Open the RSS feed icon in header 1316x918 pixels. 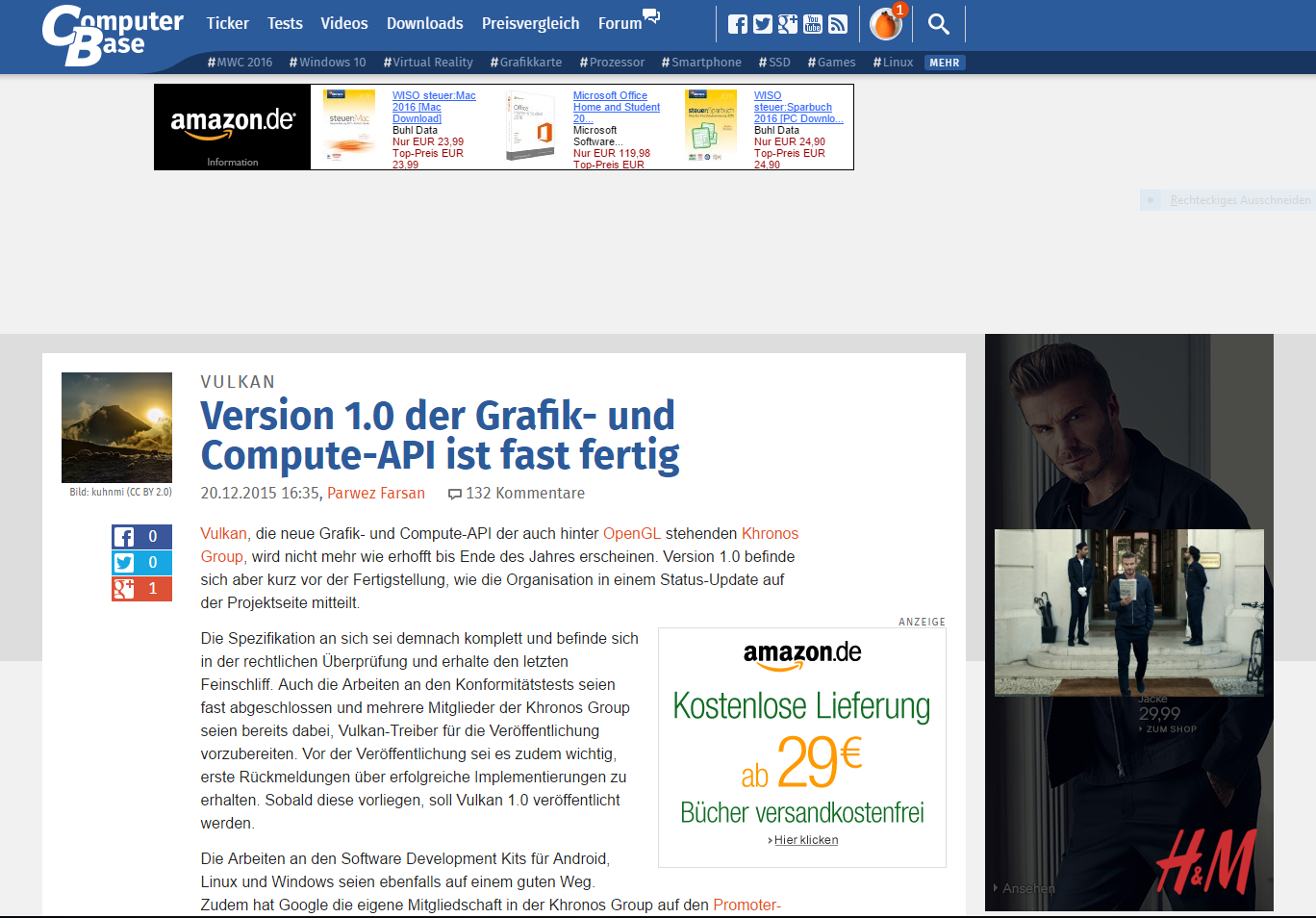[x=838, y=24]
